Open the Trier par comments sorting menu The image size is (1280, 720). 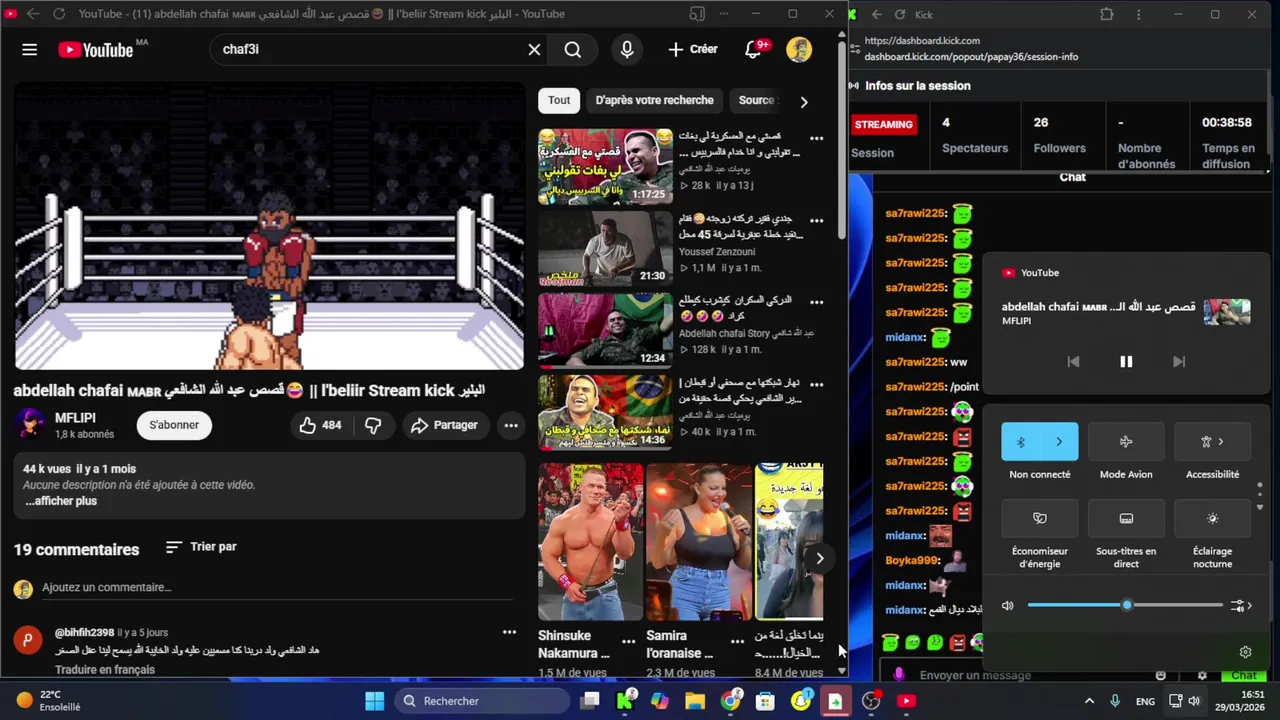click(x=201, y=547)
